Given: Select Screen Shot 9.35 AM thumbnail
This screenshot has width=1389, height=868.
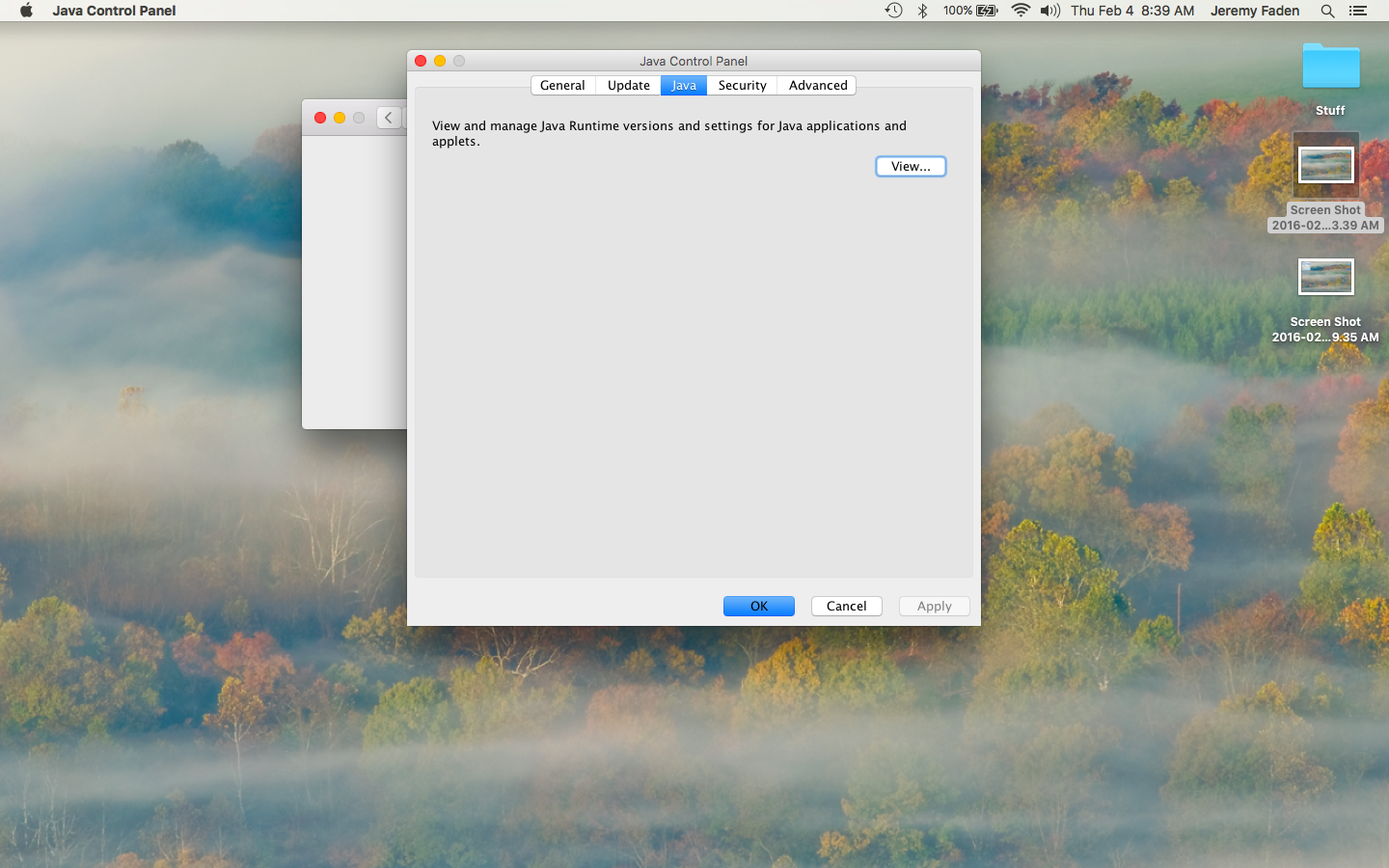Looking at the screenshot, I should click(1325, 277).
